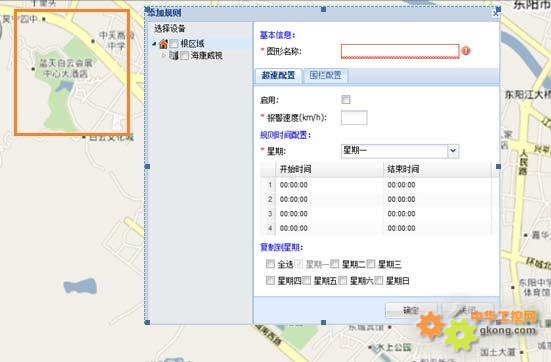The height and width of the screenshot is (362, 551).
Task: Focus the 图形名称 input field
Action: [x=400, y=51]
